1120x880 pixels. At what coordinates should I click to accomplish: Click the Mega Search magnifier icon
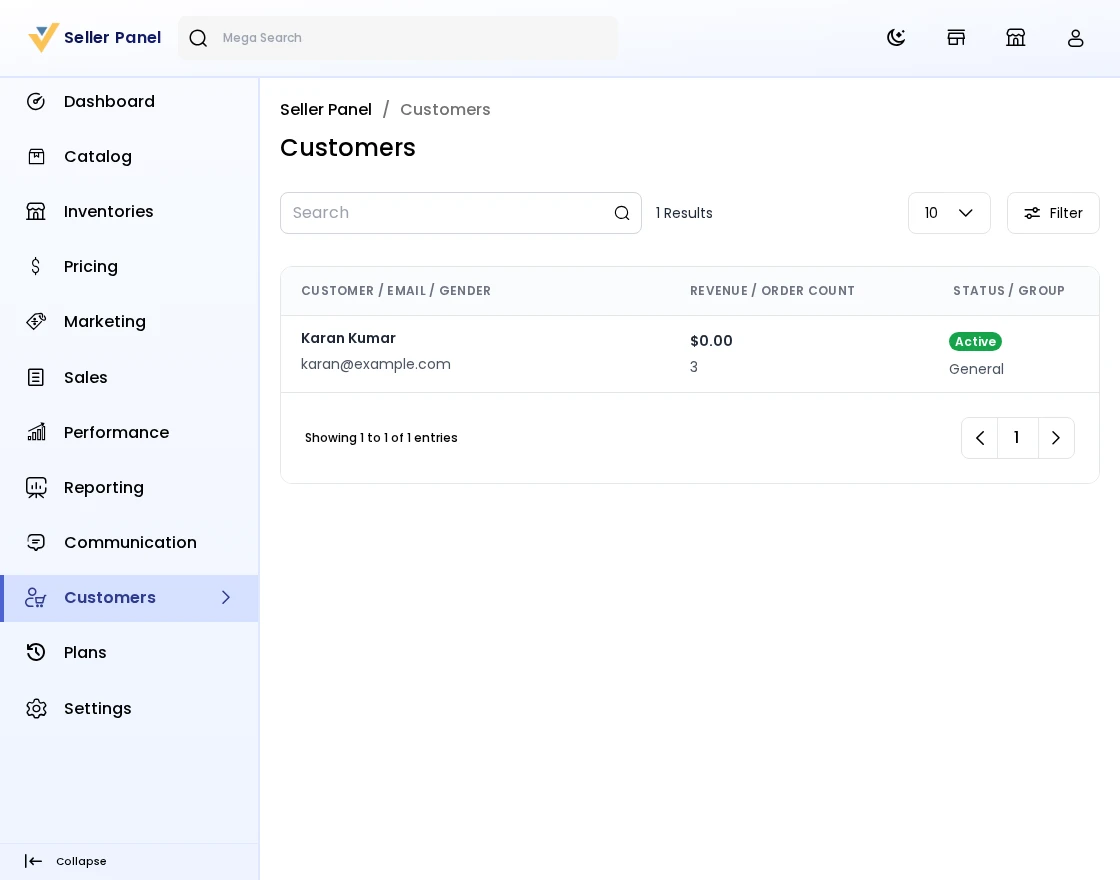198,38
